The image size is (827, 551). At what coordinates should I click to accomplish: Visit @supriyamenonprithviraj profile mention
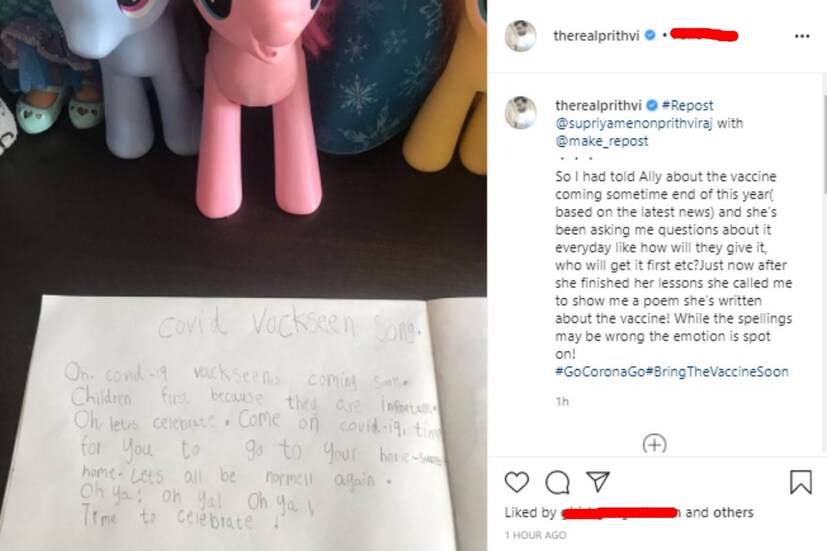(633, 123)
